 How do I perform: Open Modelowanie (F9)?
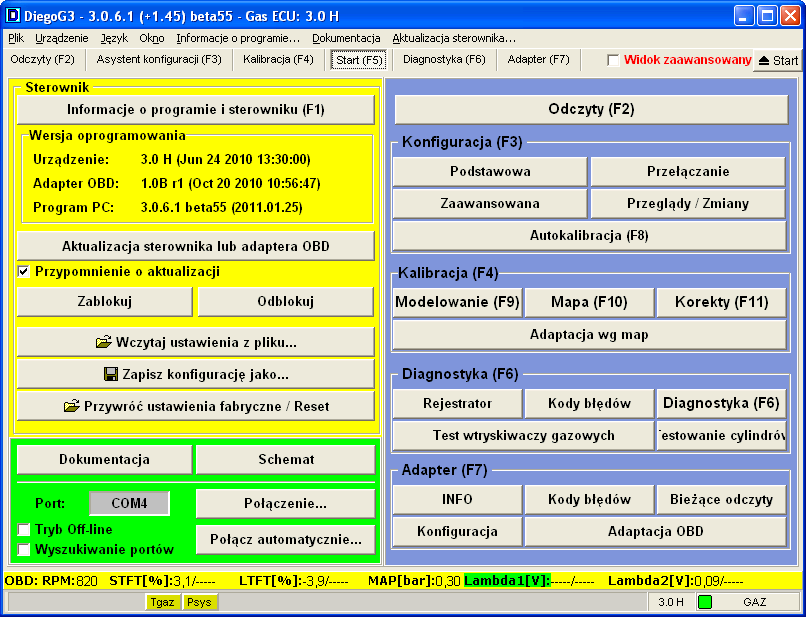pos(457,302)
